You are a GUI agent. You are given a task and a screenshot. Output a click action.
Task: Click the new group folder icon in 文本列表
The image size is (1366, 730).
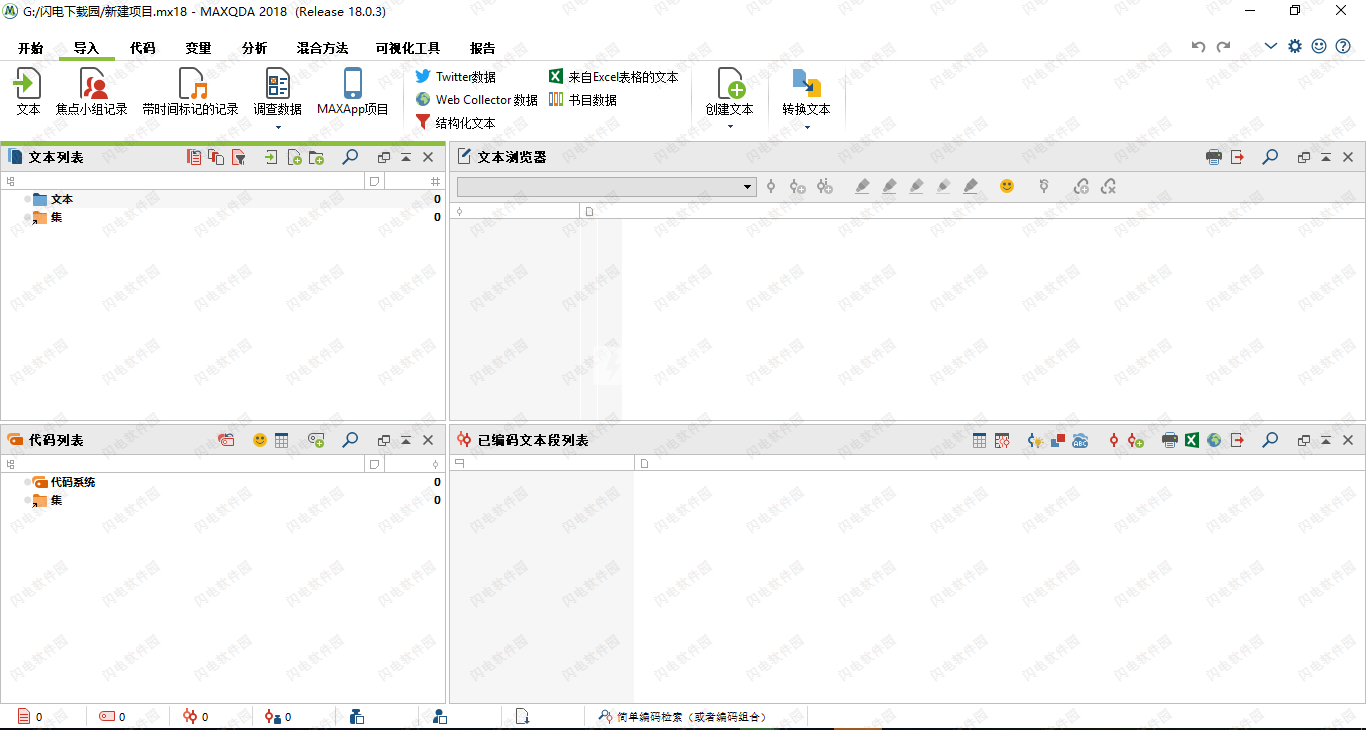coord(316,157)
